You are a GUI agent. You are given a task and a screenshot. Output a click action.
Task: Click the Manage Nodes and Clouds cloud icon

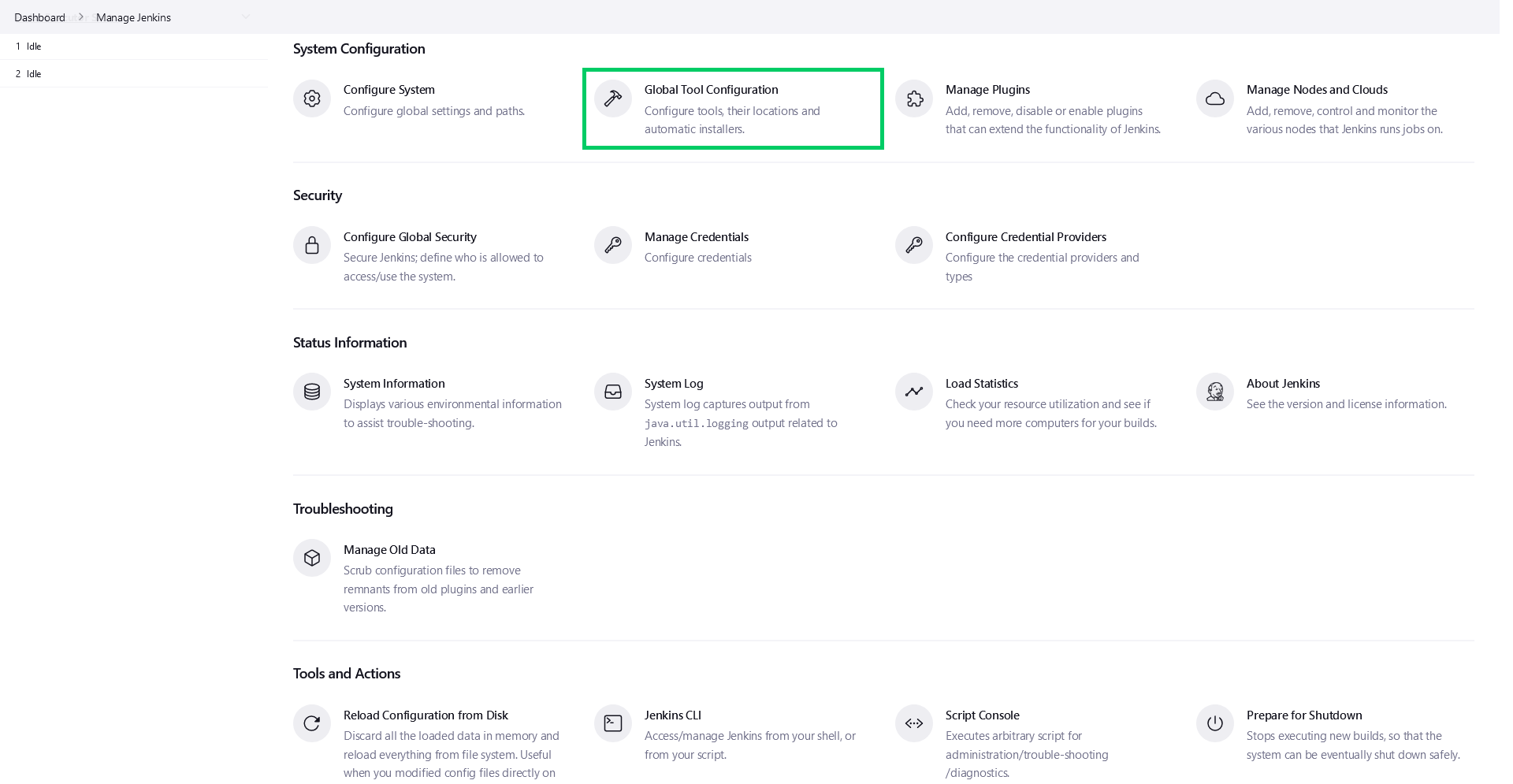point(1215,98)
